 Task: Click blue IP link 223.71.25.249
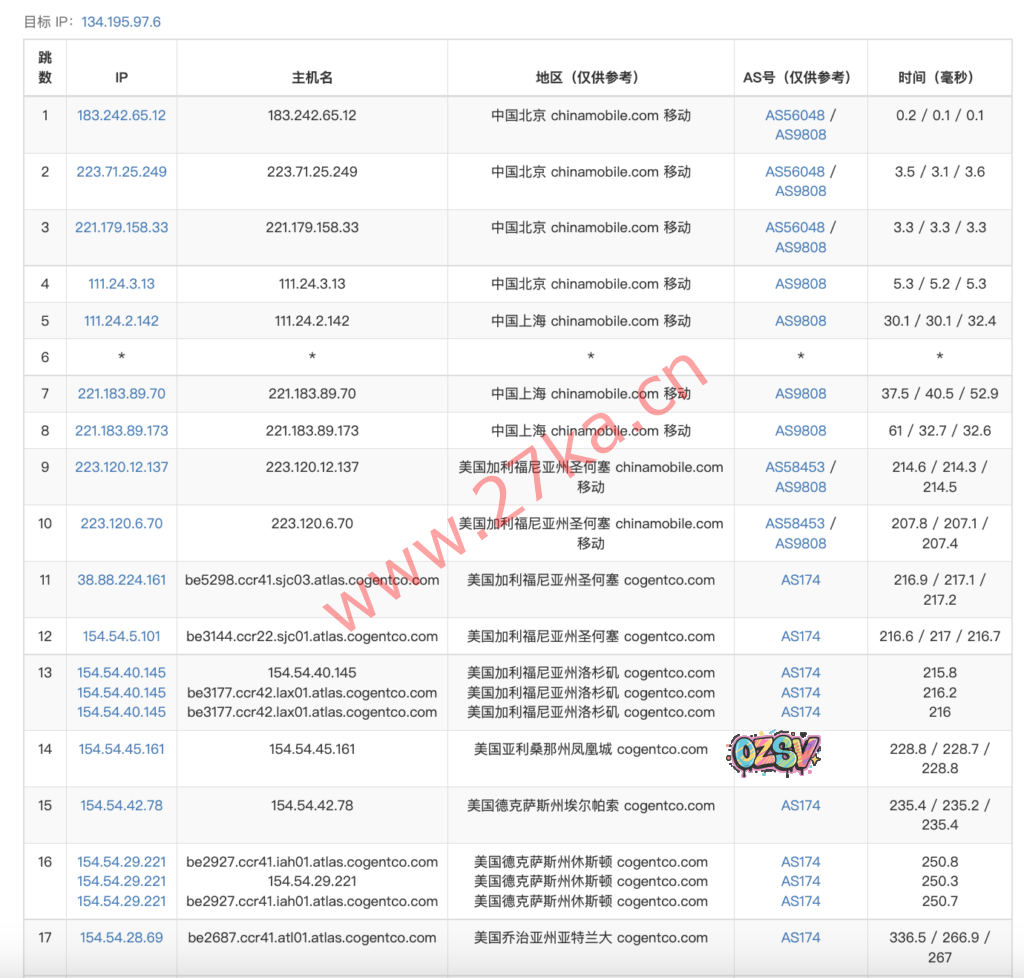point(121,172)
